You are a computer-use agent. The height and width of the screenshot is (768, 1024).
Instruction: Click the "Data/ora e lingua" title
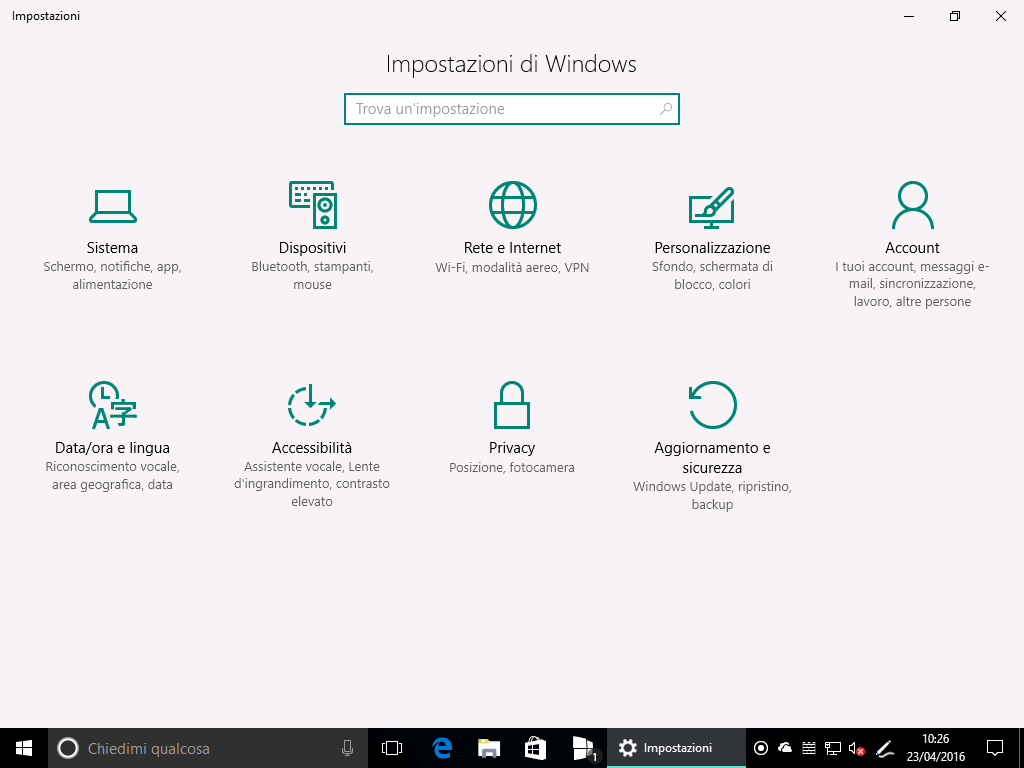point(112,447)
